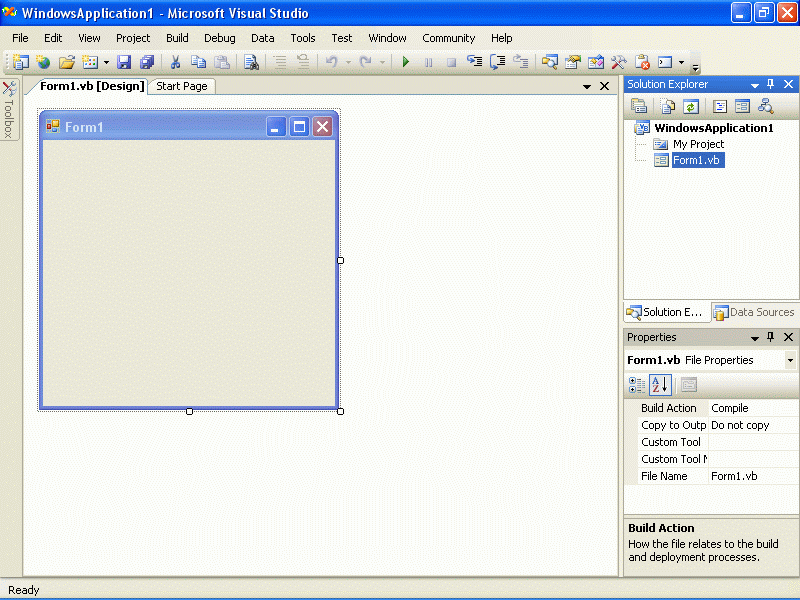Screen dimensions: 800x600
Task: Select the Solution E... panel tab
Action: (665, 312)
